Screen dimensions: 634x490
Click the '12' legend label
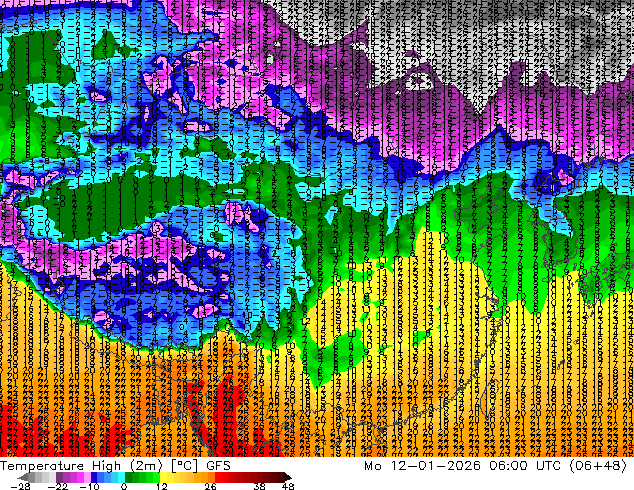[162, 486]
